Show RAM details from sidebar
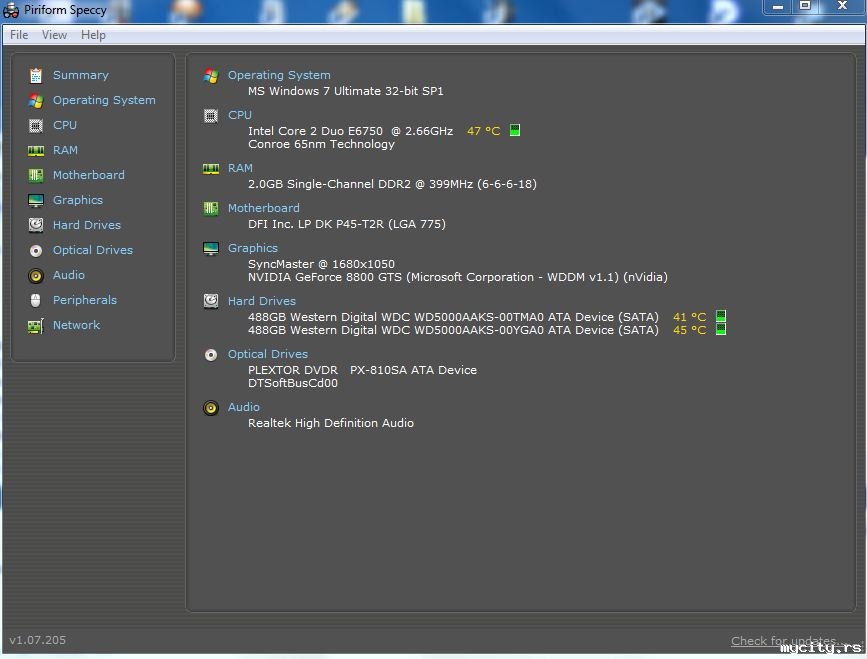The image size is (867, 659). [65, 150]
